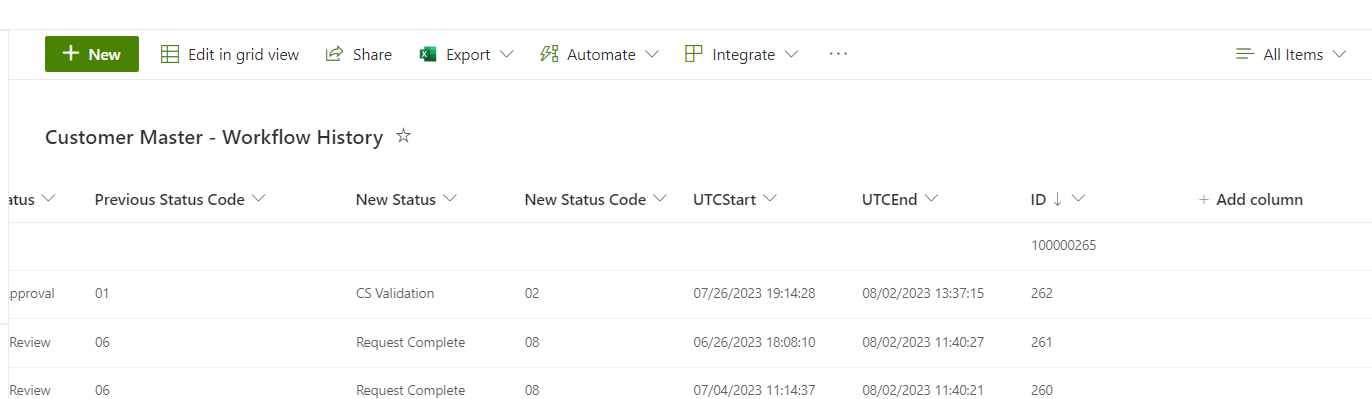Click the Integrate icon
Image resolution: width=1372 pixels, height=399 pixels.
pyautogui.click(x=694, y=54)
